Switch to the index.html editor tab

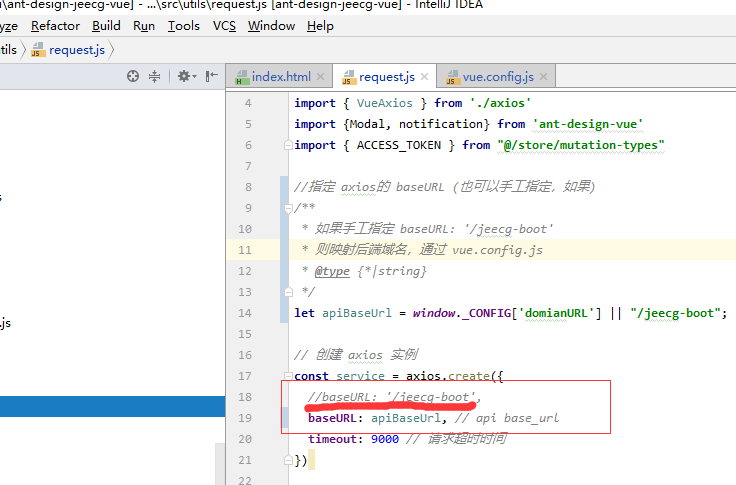[280, 77]
